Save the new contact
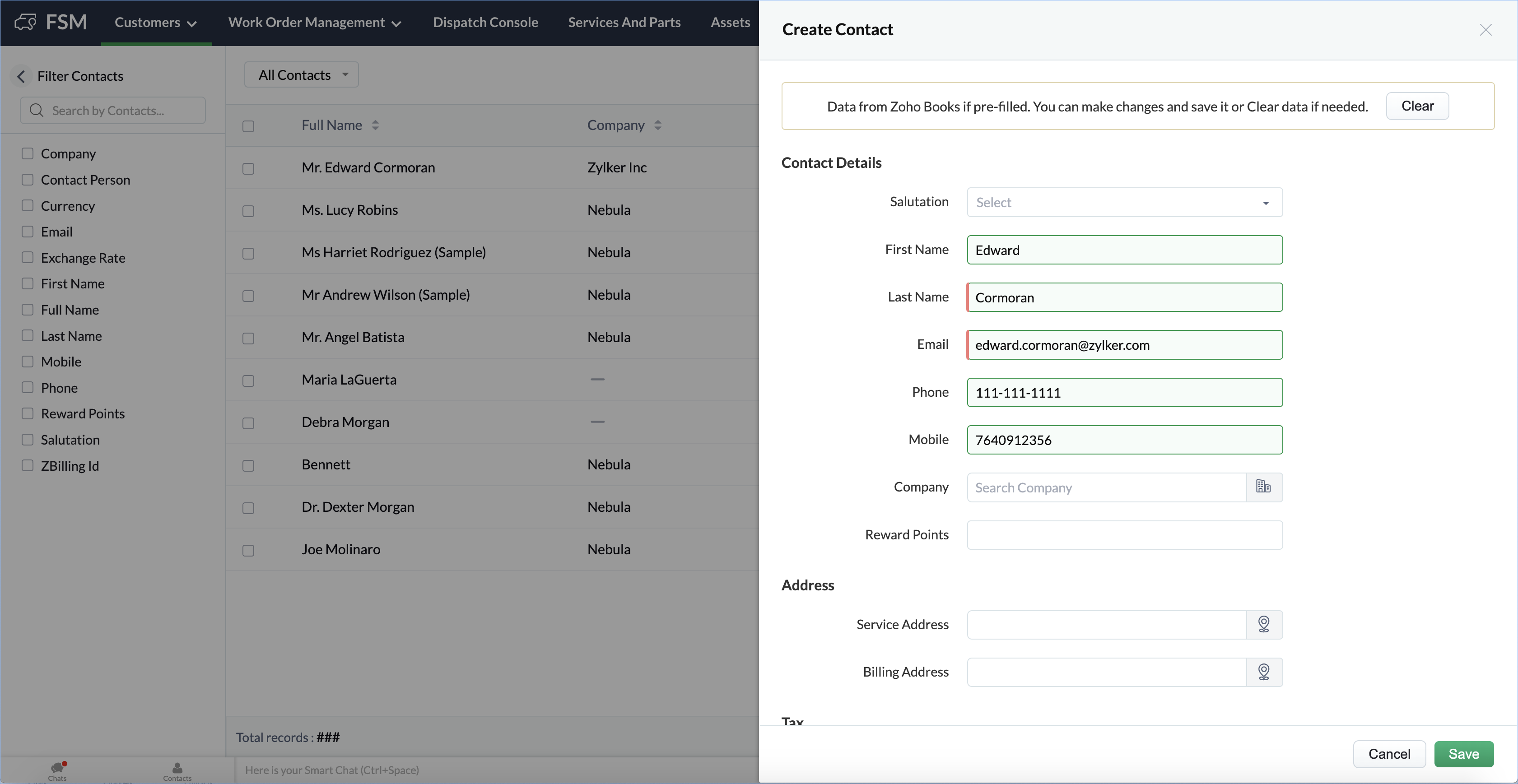Screen dimensions: 1518x784 (x=1463, y=753)
